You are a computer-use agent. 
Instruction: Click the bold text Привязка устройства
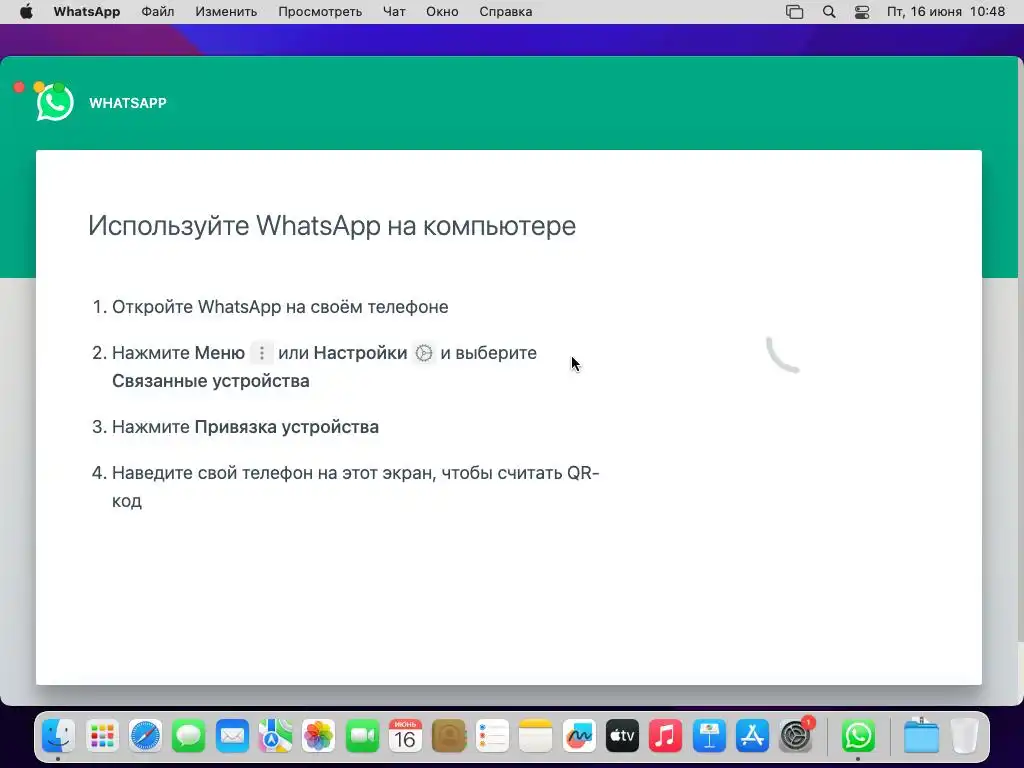(287, 427)
